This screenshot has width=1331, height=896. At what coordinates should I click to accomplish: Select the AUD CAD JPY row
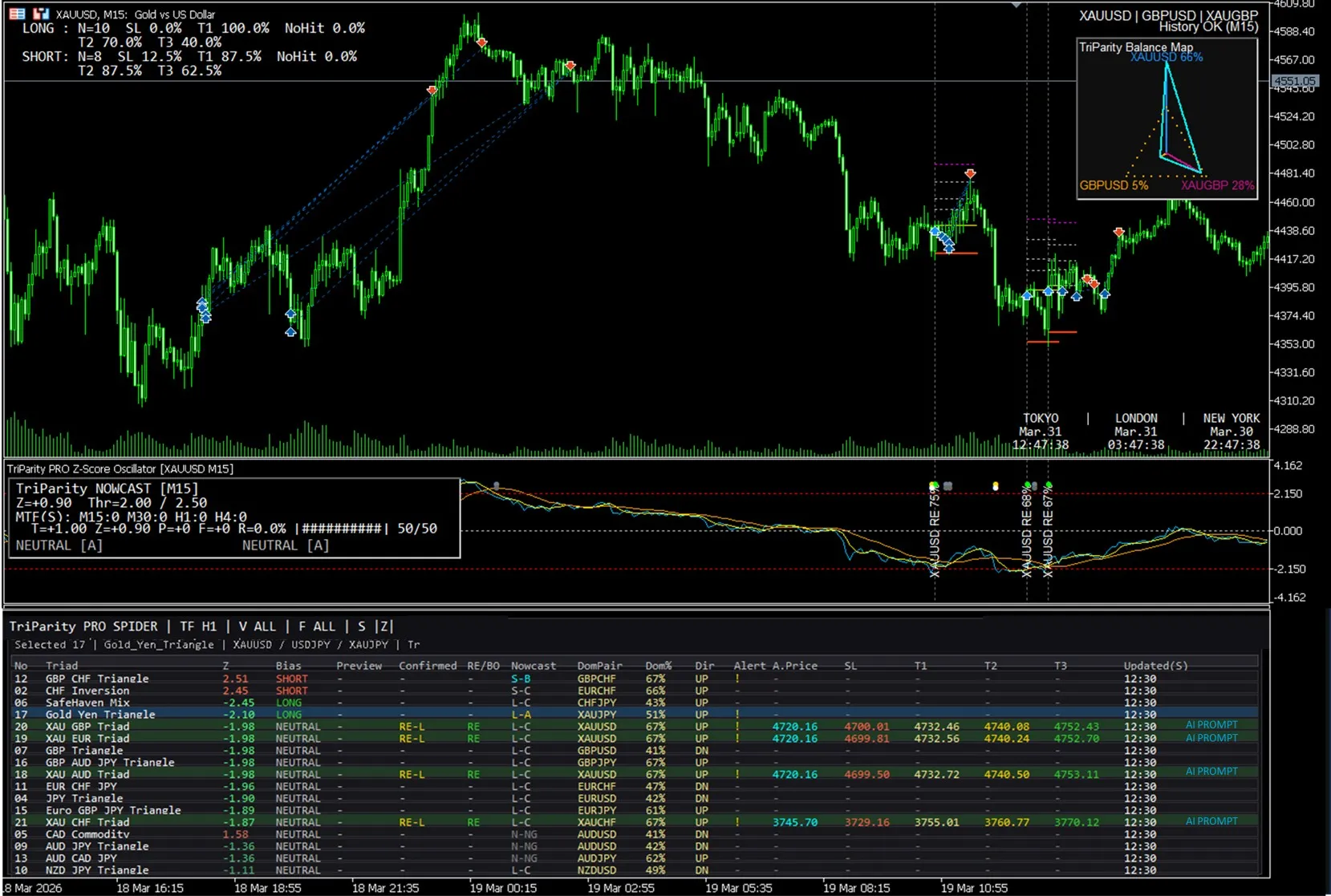tap(634, 858)
